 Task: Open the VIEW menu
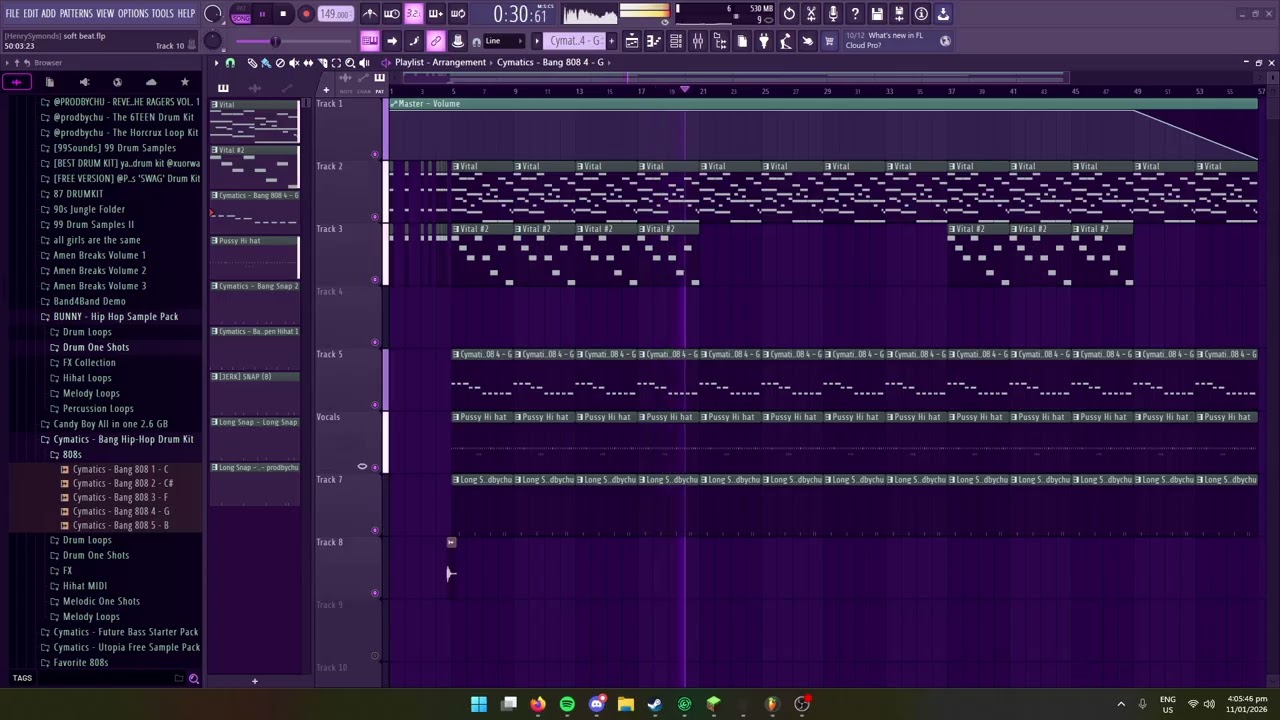tap(105, 14)
